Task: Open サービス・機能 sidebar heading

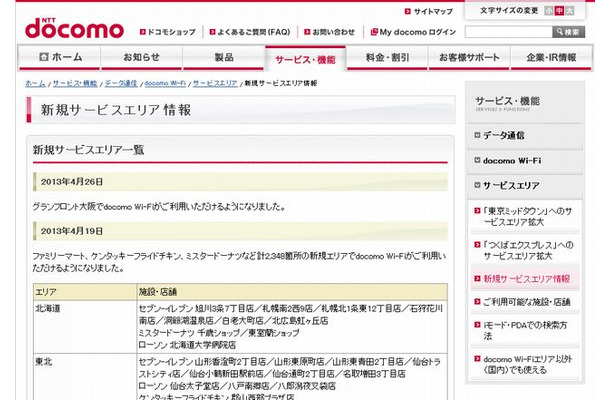Action: (507, 102)
